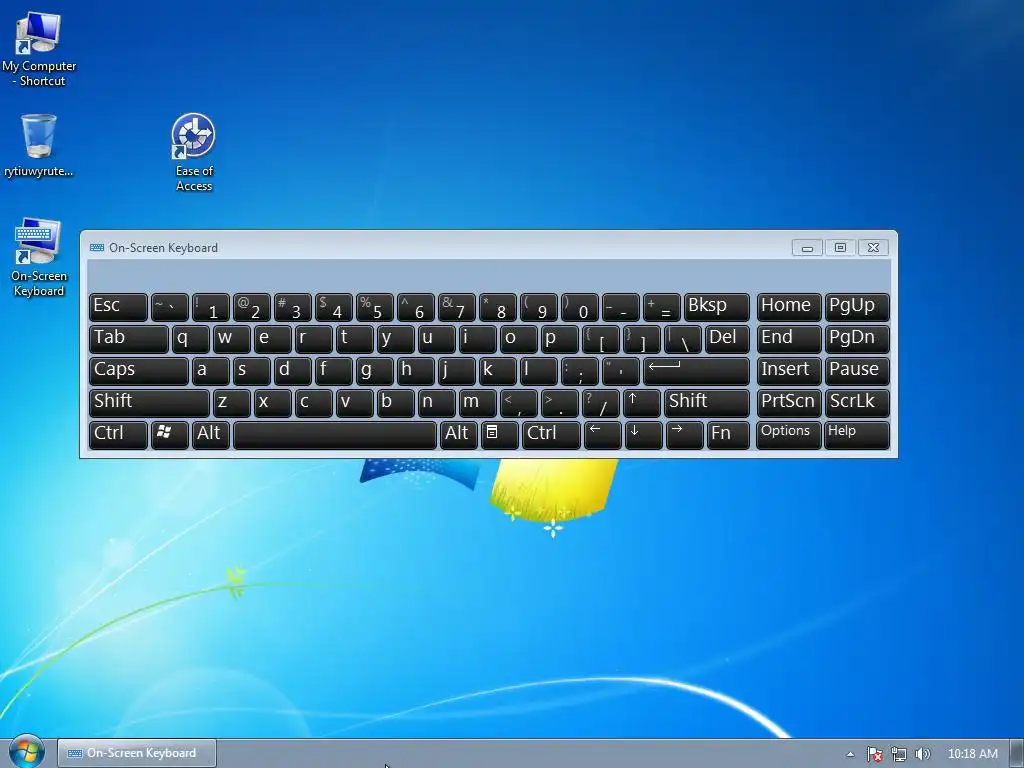The width and height of the screenshot is (1024, 768).
Task: Click the comma key
Action: click(518, 402)
